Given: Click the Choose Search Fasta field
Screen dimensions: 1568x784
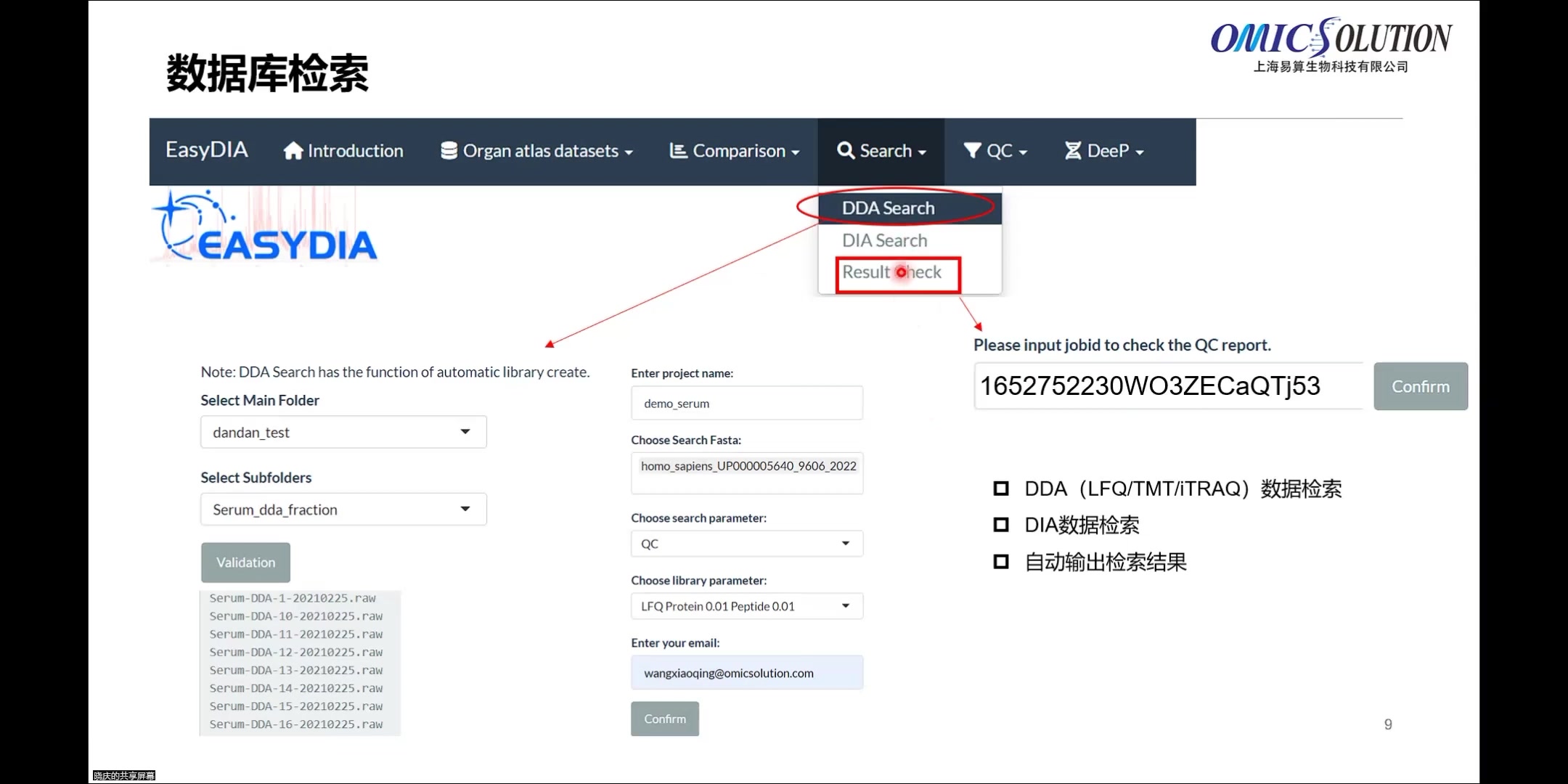Looking at the screenshot, I should [747, 473].
